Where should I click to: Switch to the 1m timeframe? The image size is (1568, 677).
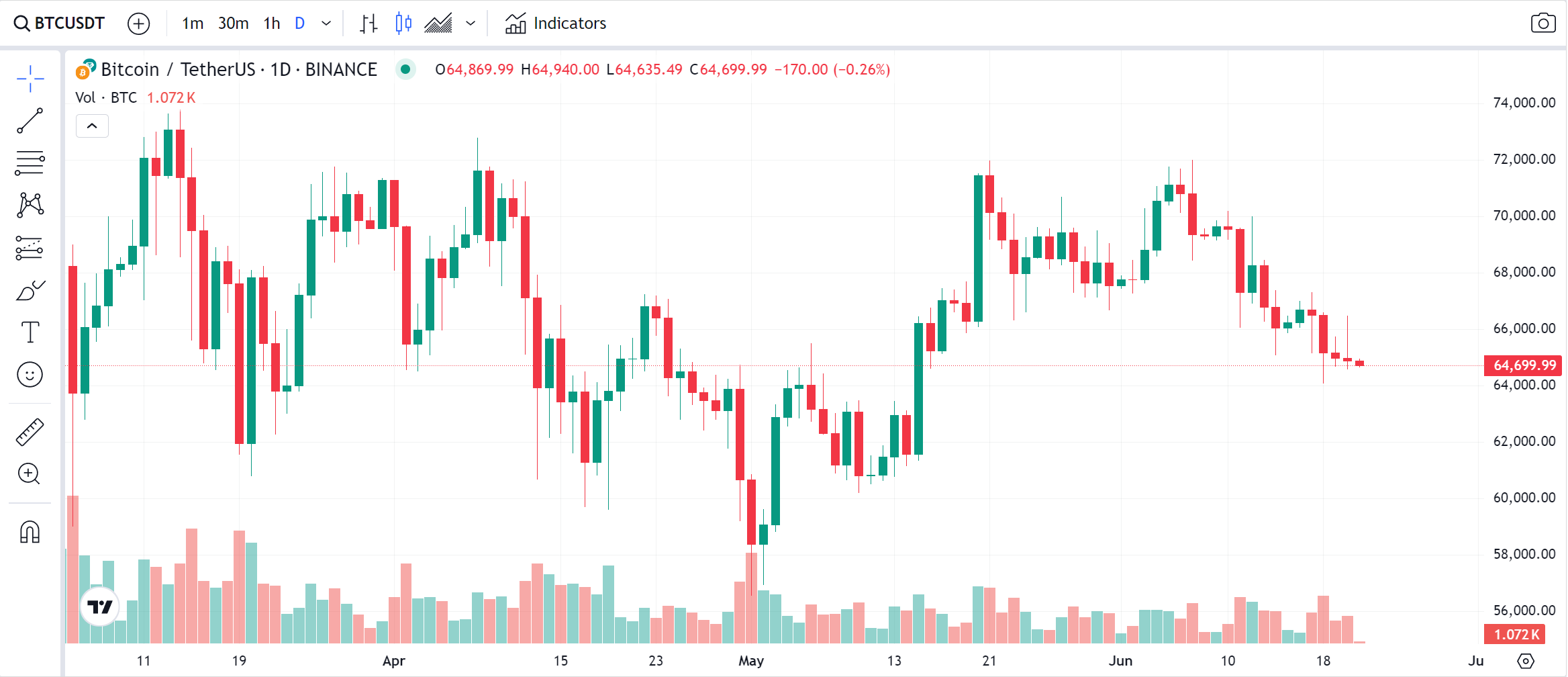(x=193, y=24)
